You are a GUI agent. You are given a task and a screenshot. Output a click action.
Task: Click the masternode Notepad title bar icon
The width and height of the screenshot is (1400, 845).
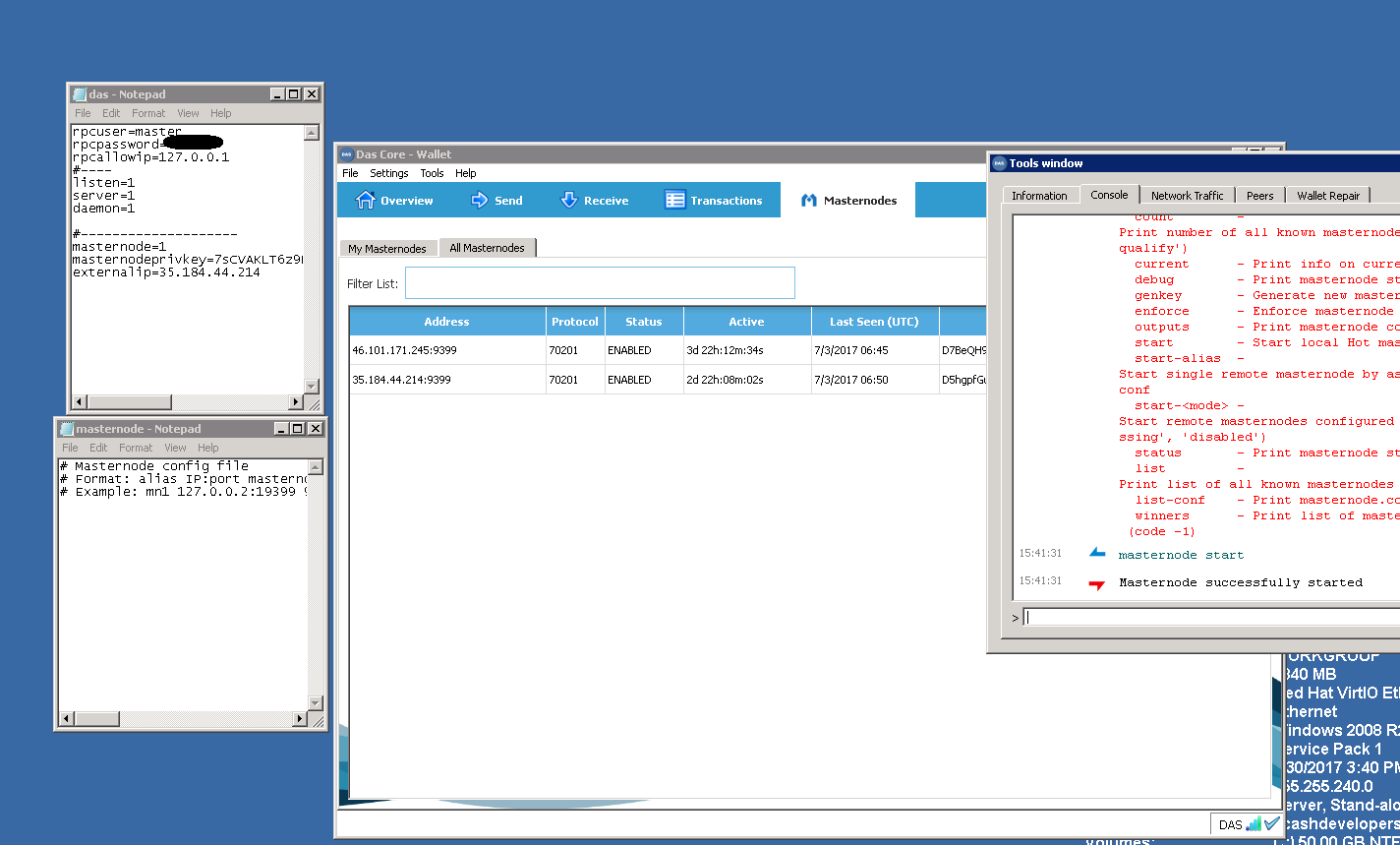point(67,429)
